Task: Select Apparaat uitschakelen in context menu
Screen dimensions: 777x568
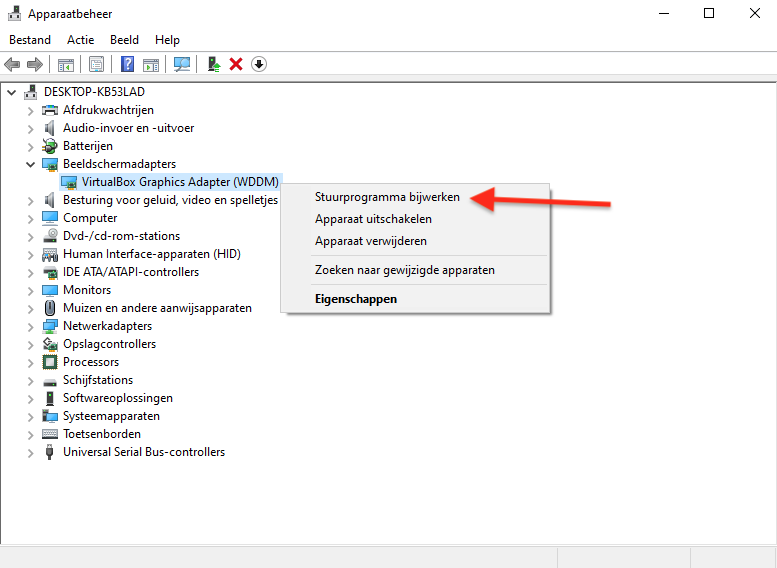Action: tap(373, 219)
